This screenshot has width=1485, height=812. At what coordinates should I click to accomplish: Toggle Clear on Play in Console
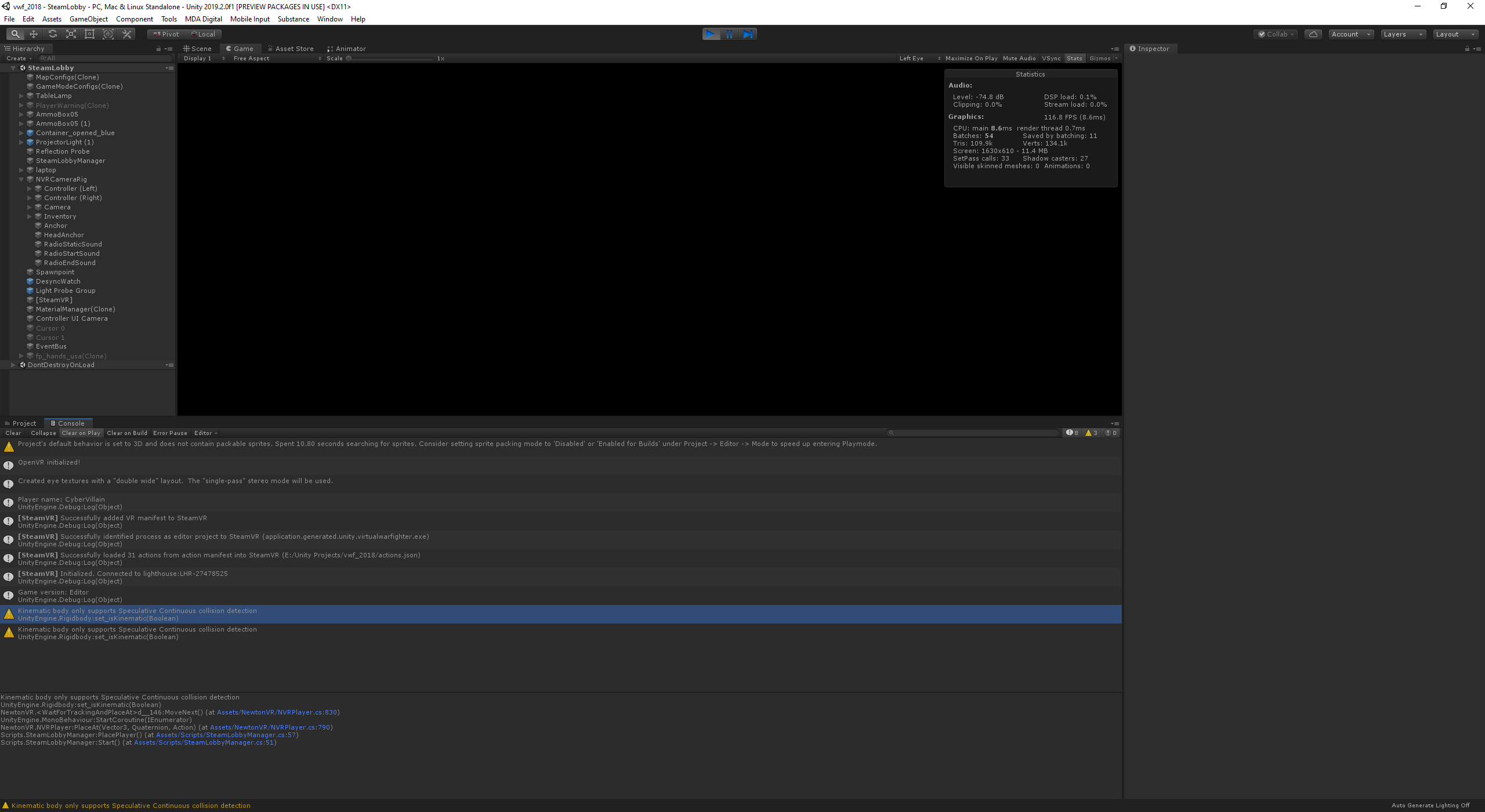[x=81, y=433]
